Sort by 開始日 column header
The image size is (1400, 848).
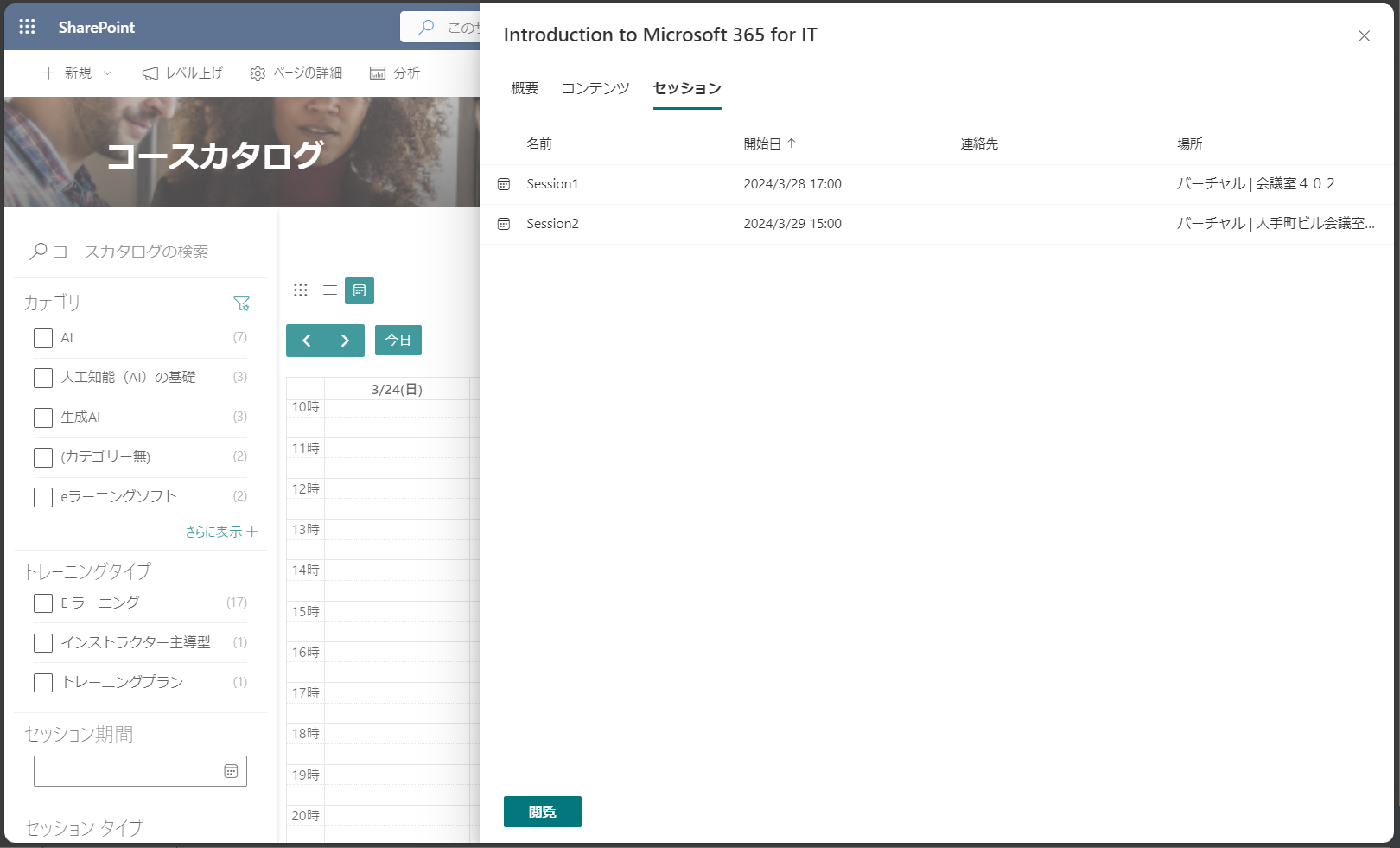762,143
